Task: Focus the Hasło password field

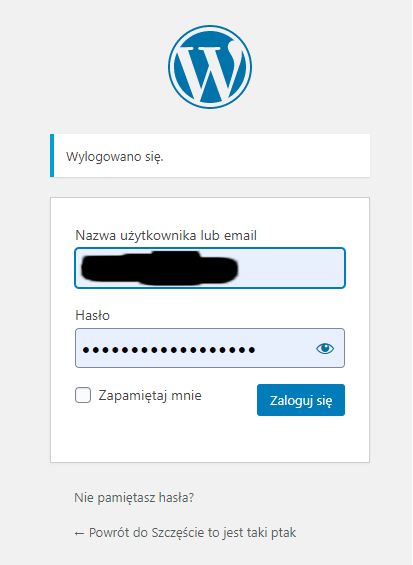Action: tap(210, 348)
